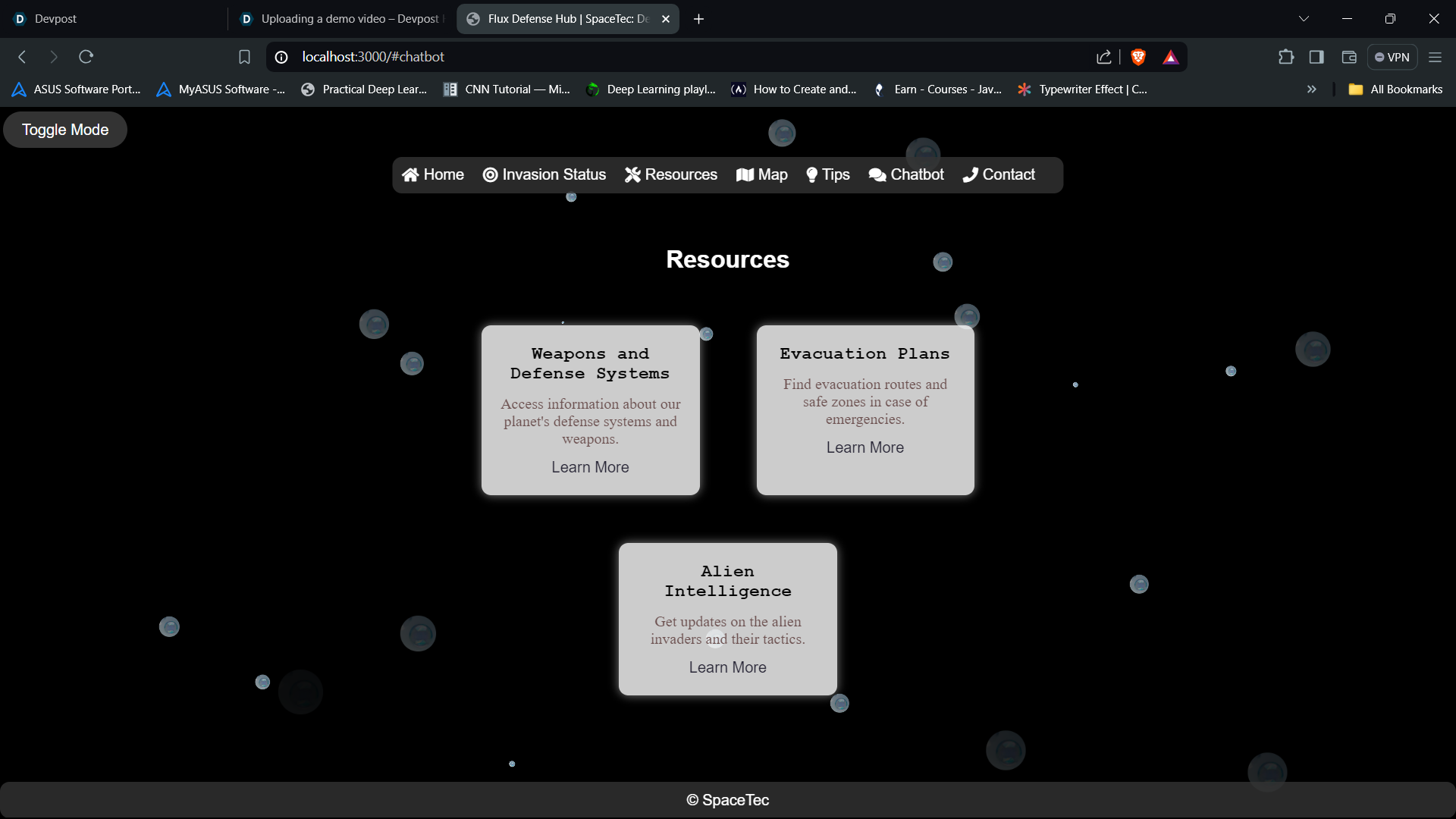This screenshot has height=819, width=1456.
Task: Expand hidden bookmarks with double chevron
Action: tap(1311, 89)
